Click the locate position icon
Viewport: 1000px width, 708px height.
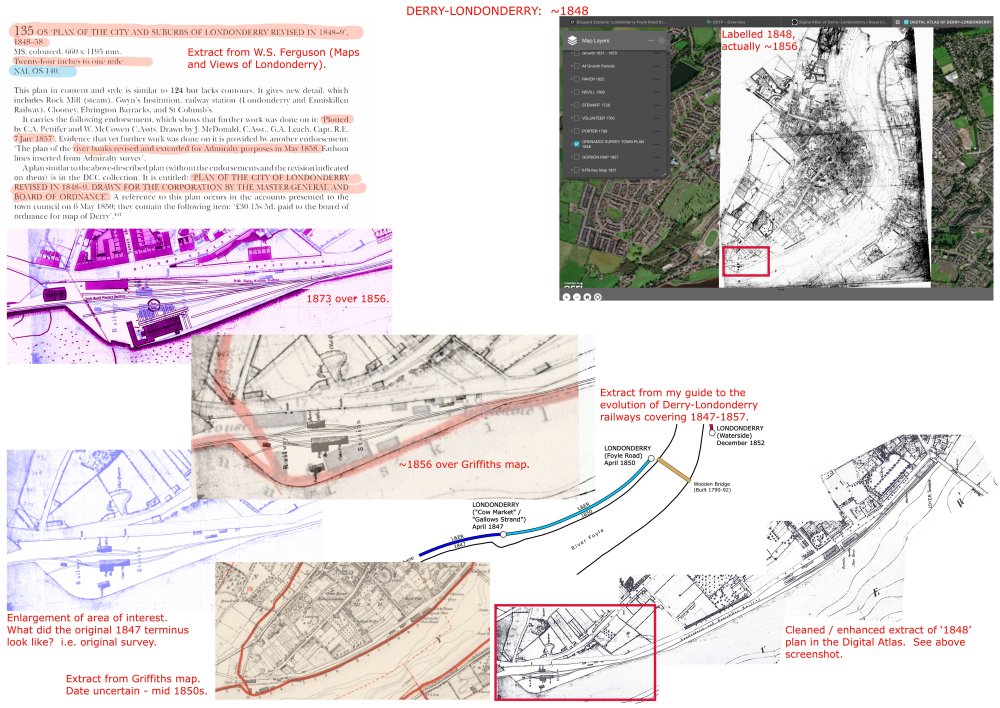pos(597,296)
